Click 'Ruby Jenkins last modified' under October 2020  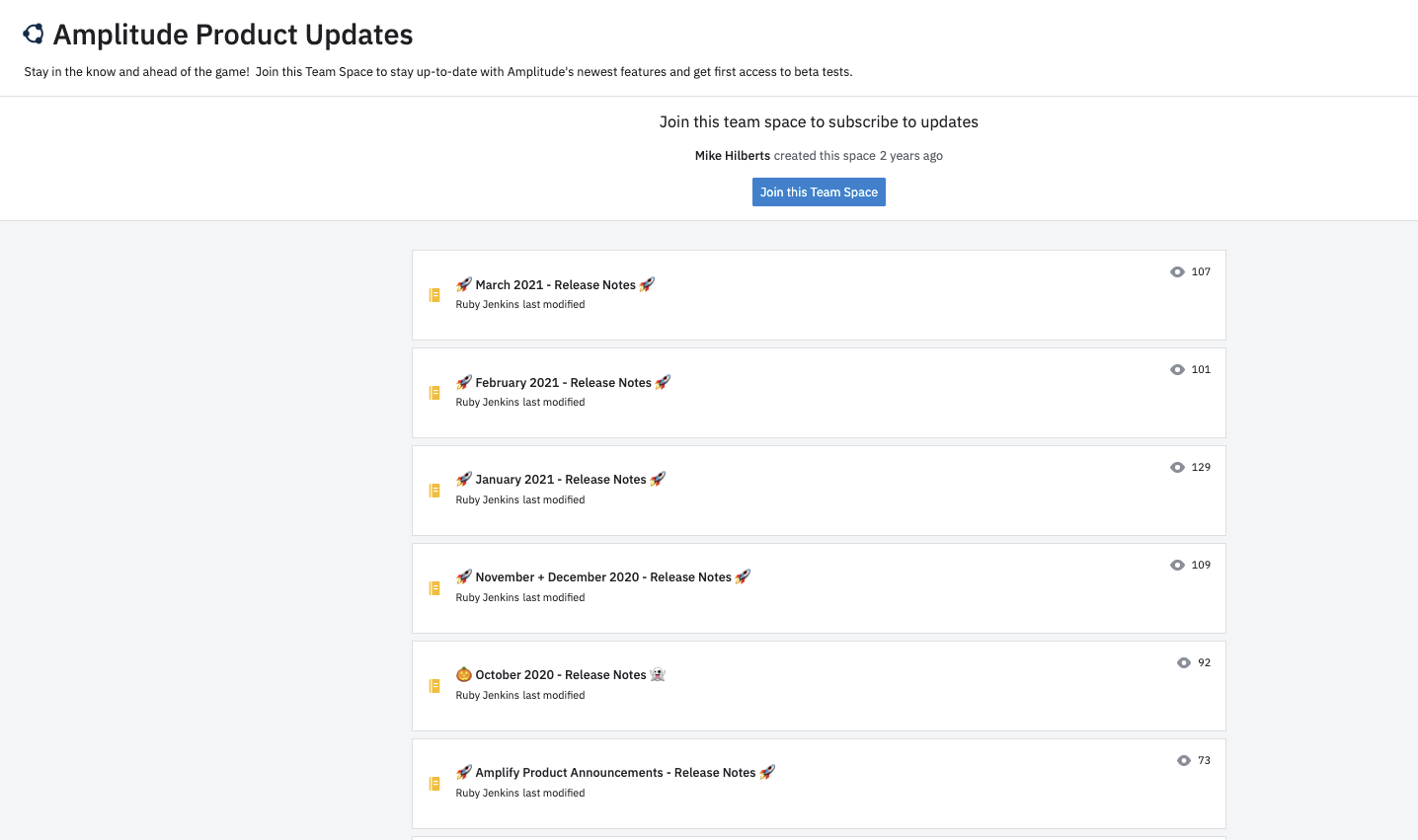click(520, 696)
